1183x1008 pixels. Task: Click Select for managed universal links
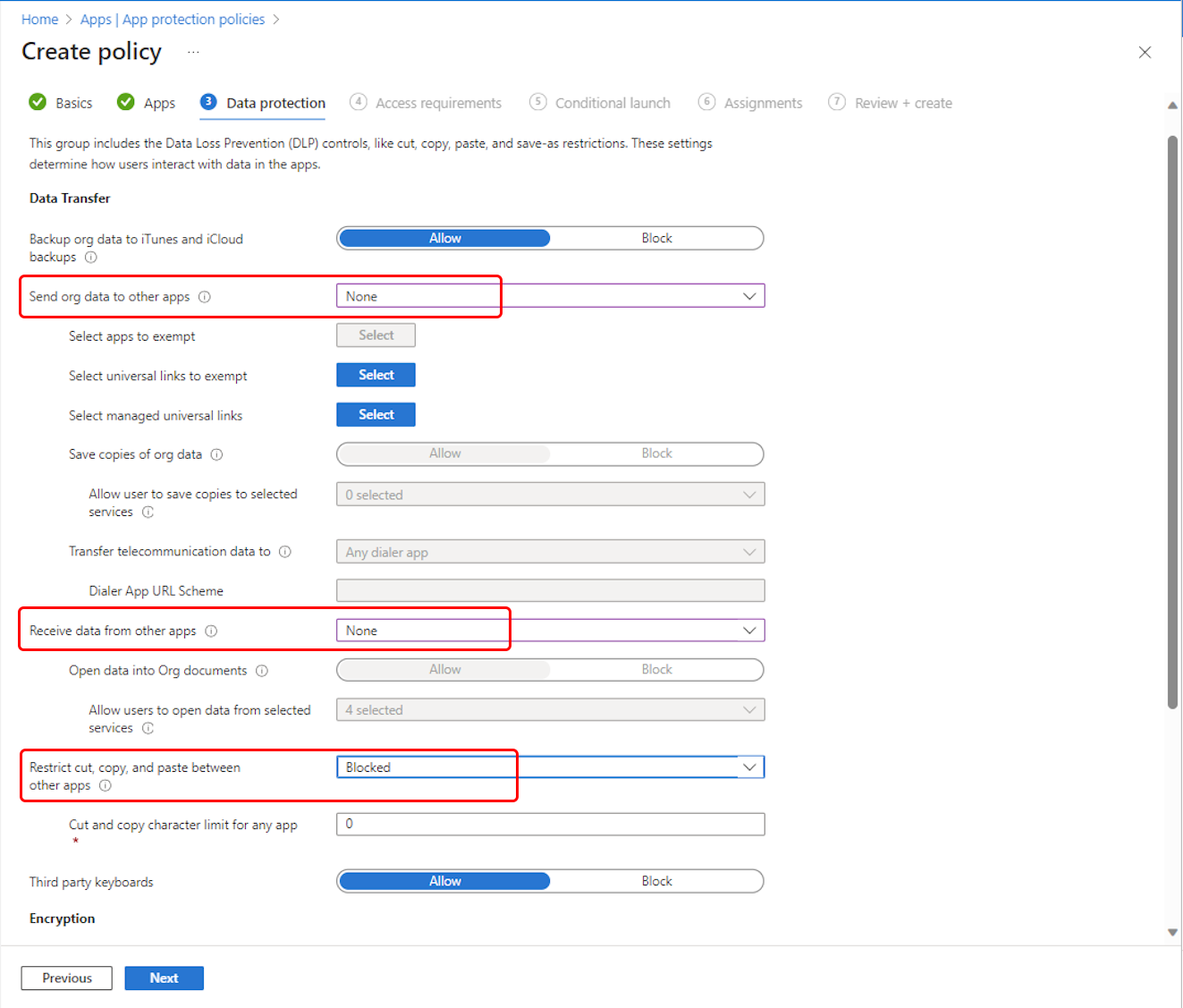376,414
